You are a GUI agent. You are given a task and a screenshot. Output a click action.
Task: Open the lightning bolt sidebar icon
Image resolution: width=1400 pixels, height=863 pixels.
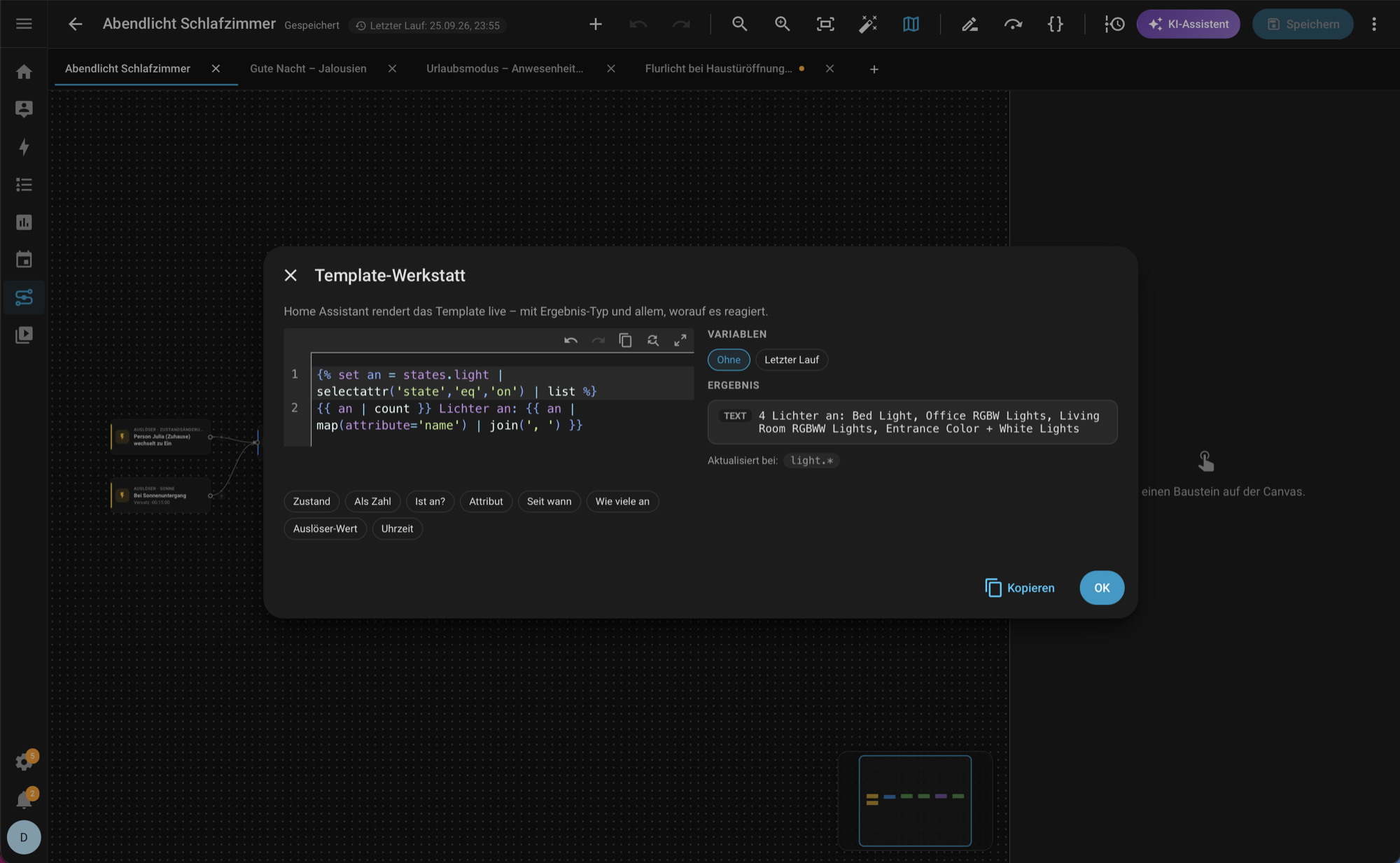point(24,147)
